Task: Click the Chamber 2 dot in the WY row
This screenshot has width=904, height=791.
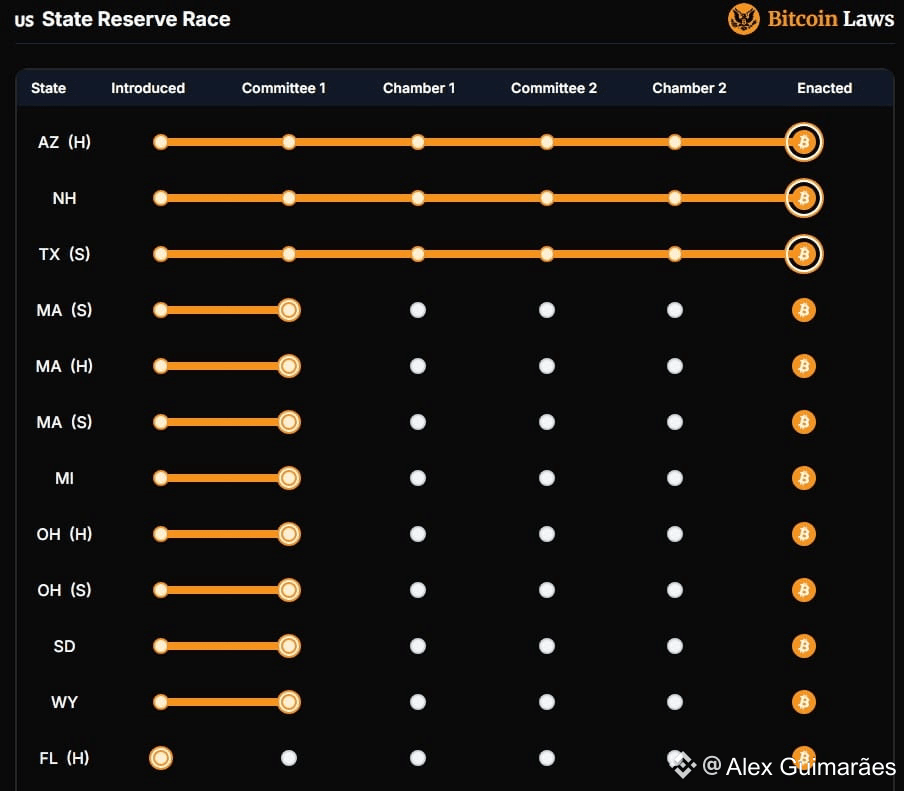Action: pyautogui.click(x=675, y=702)
